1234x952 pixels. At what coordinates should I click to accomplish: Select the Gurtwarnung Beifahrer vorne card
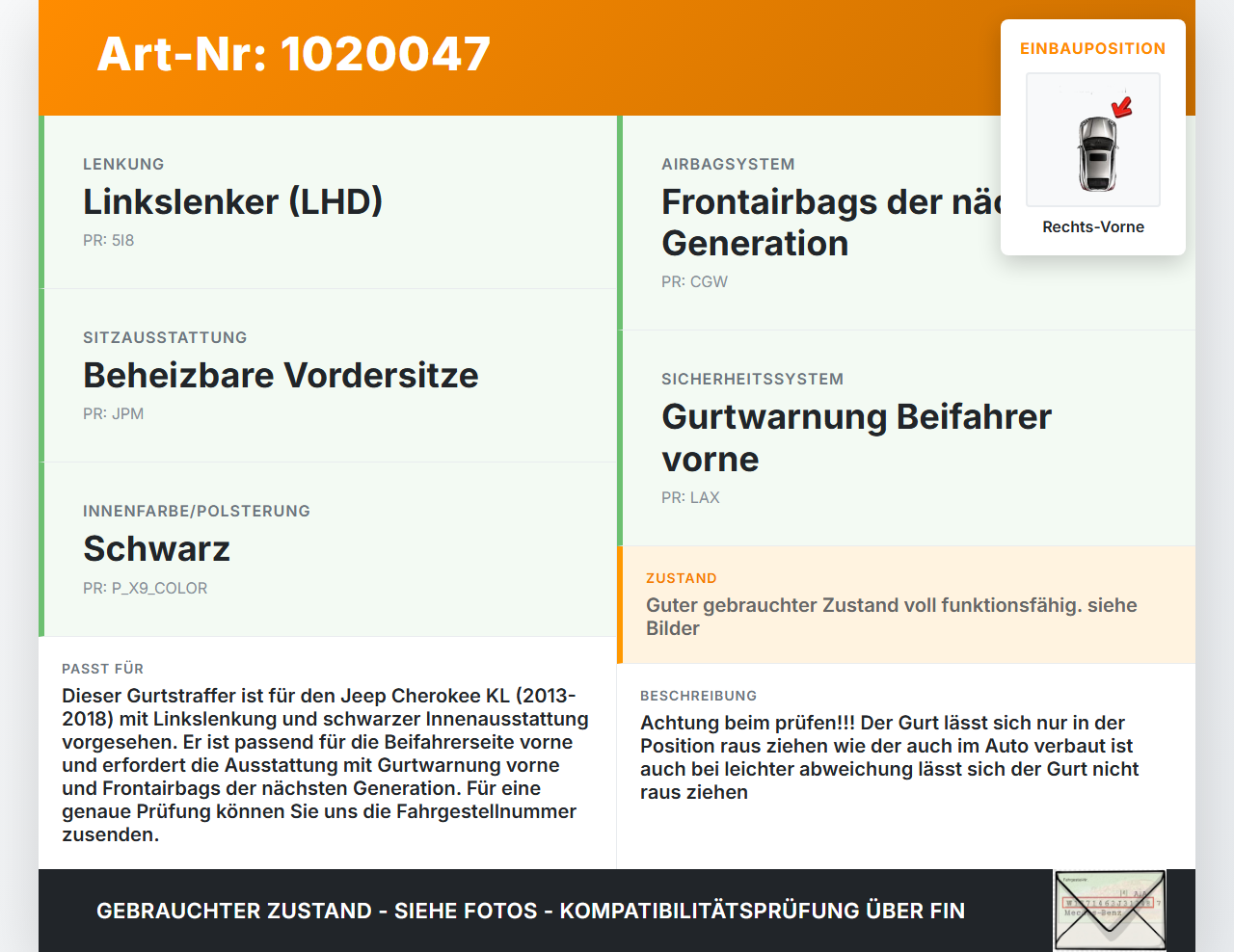[906, 438]
